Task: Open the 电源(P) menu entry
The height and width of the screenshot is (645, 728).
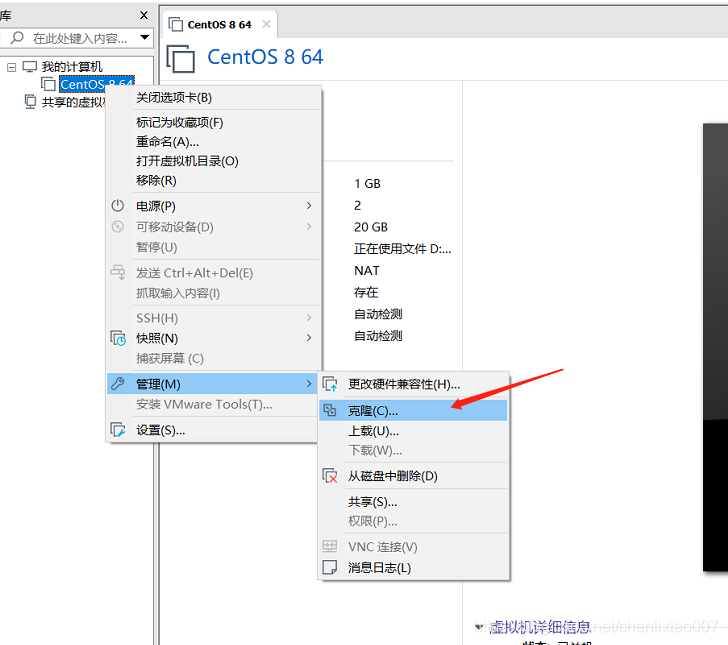Action: (213, 206)
